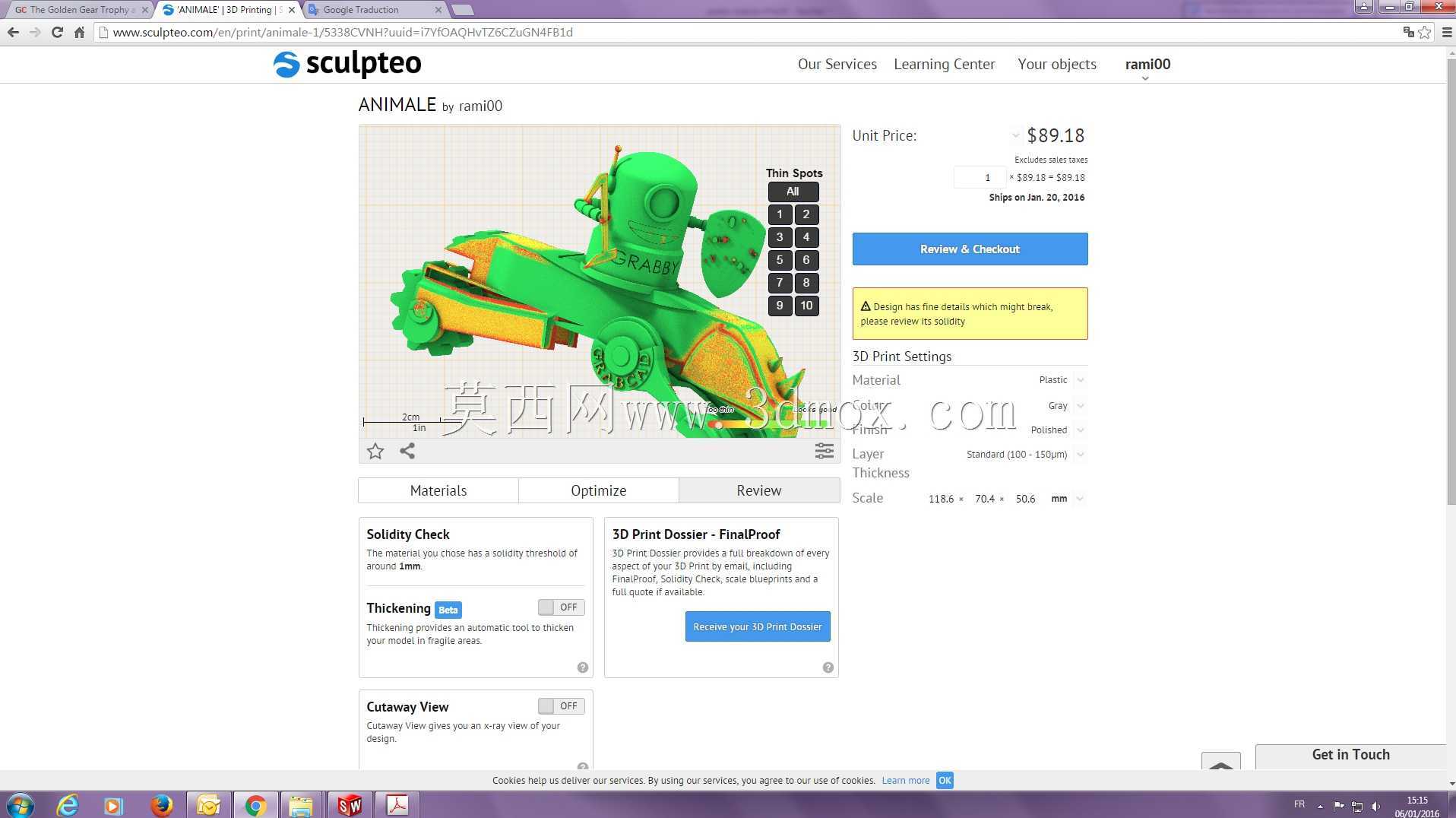Screen dimensions: 1456x818
Task: Open the Learning Center navigation link
Action: coord(945,65)
